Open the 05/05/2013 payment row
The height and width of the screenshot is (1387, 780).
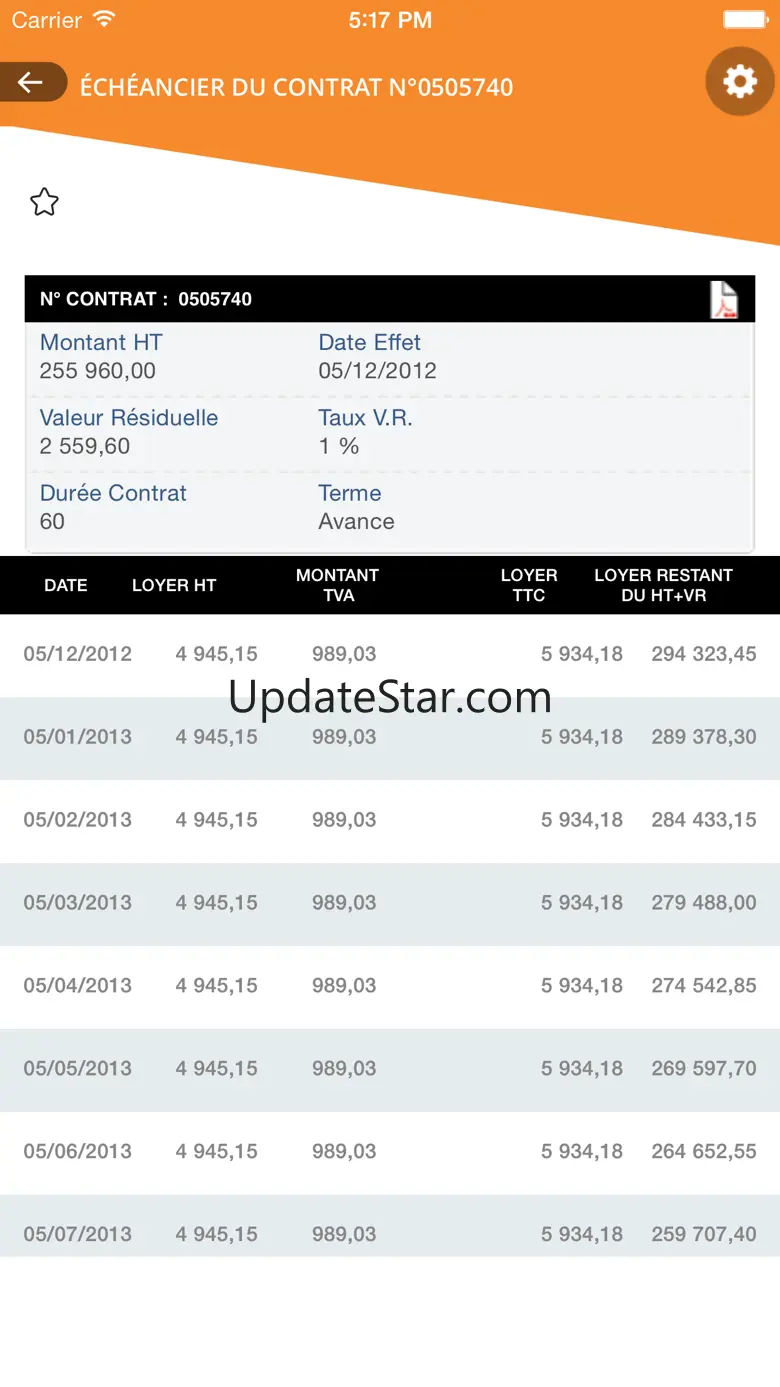[x=390, y=1070]
